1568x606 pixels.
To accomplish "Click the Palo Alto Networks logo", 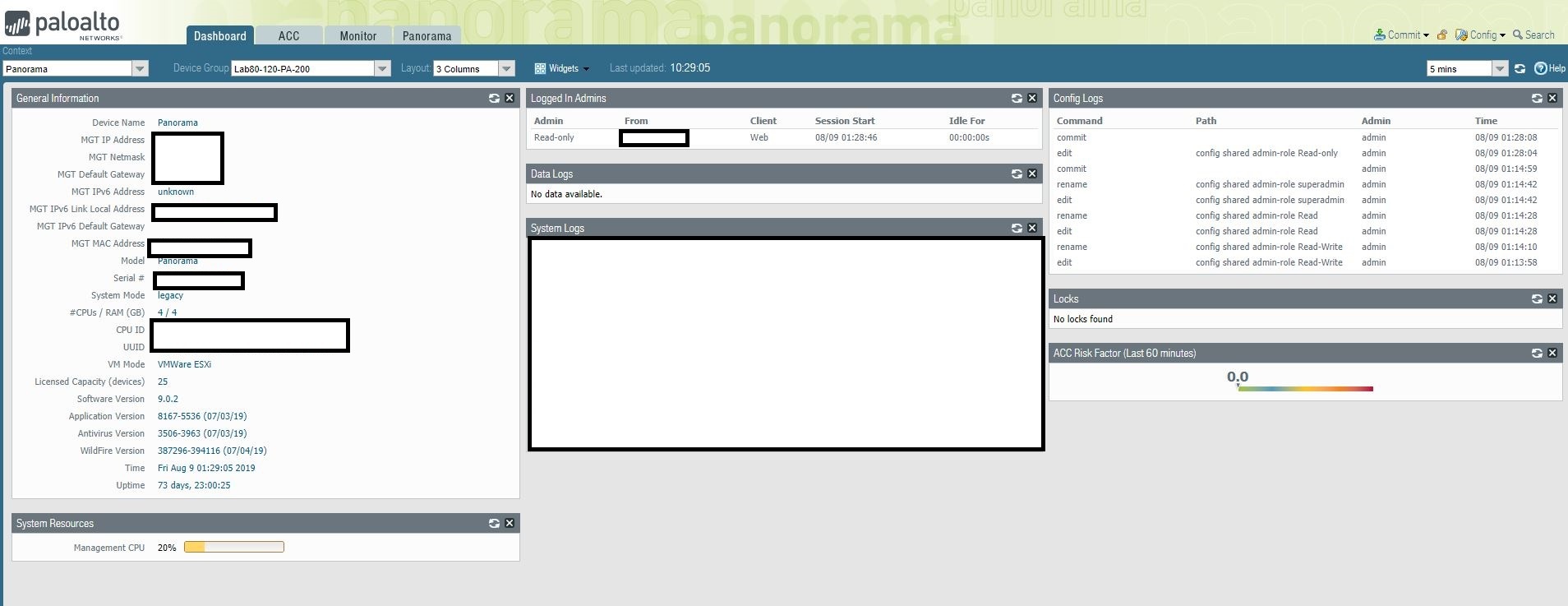I will 63,24.
